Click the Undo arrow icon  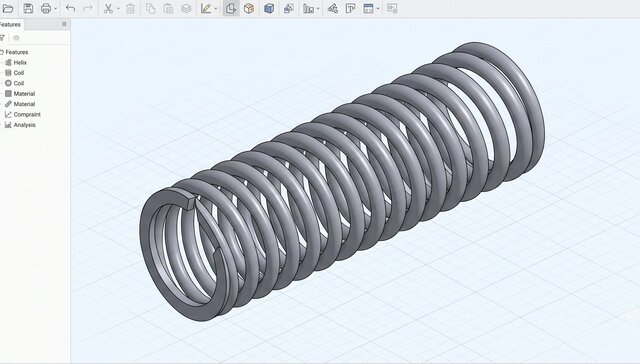(71, 9)
